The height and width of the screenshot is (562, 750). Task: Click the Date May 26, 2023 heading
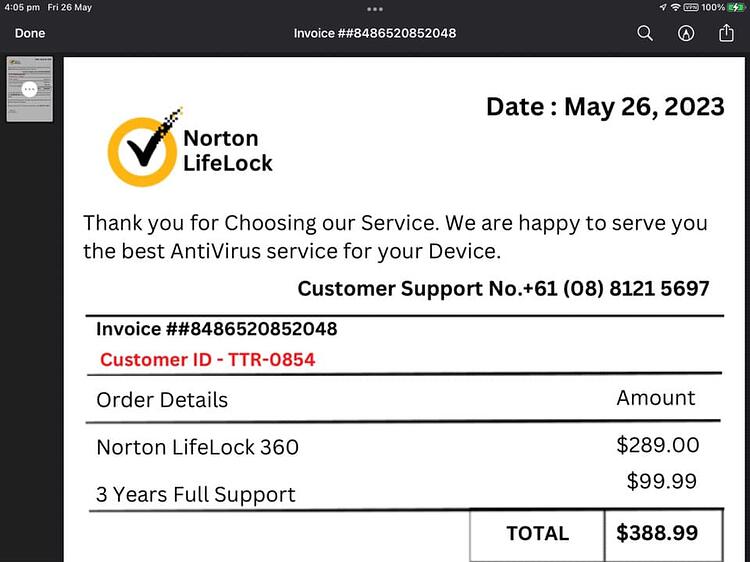(x=605, y=107)
